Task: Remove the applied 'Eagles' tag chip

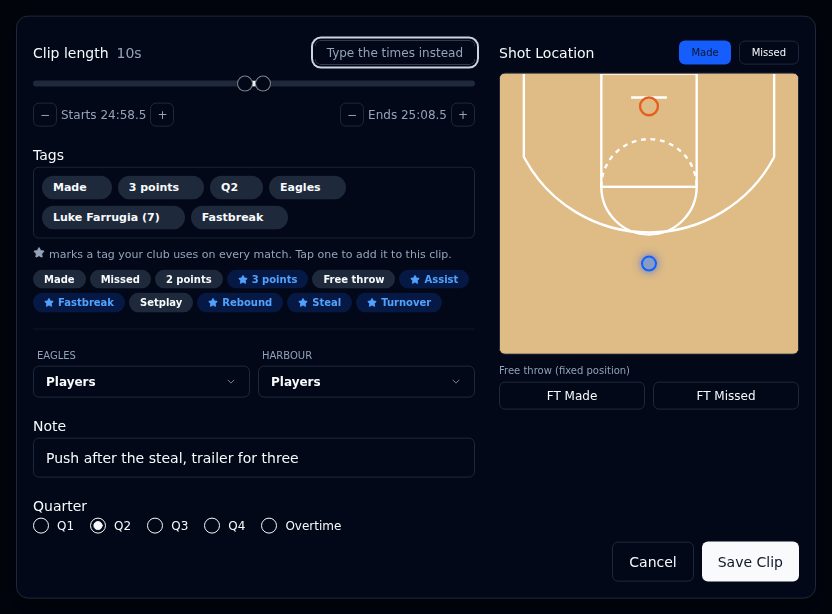Action: click(307, 187)
